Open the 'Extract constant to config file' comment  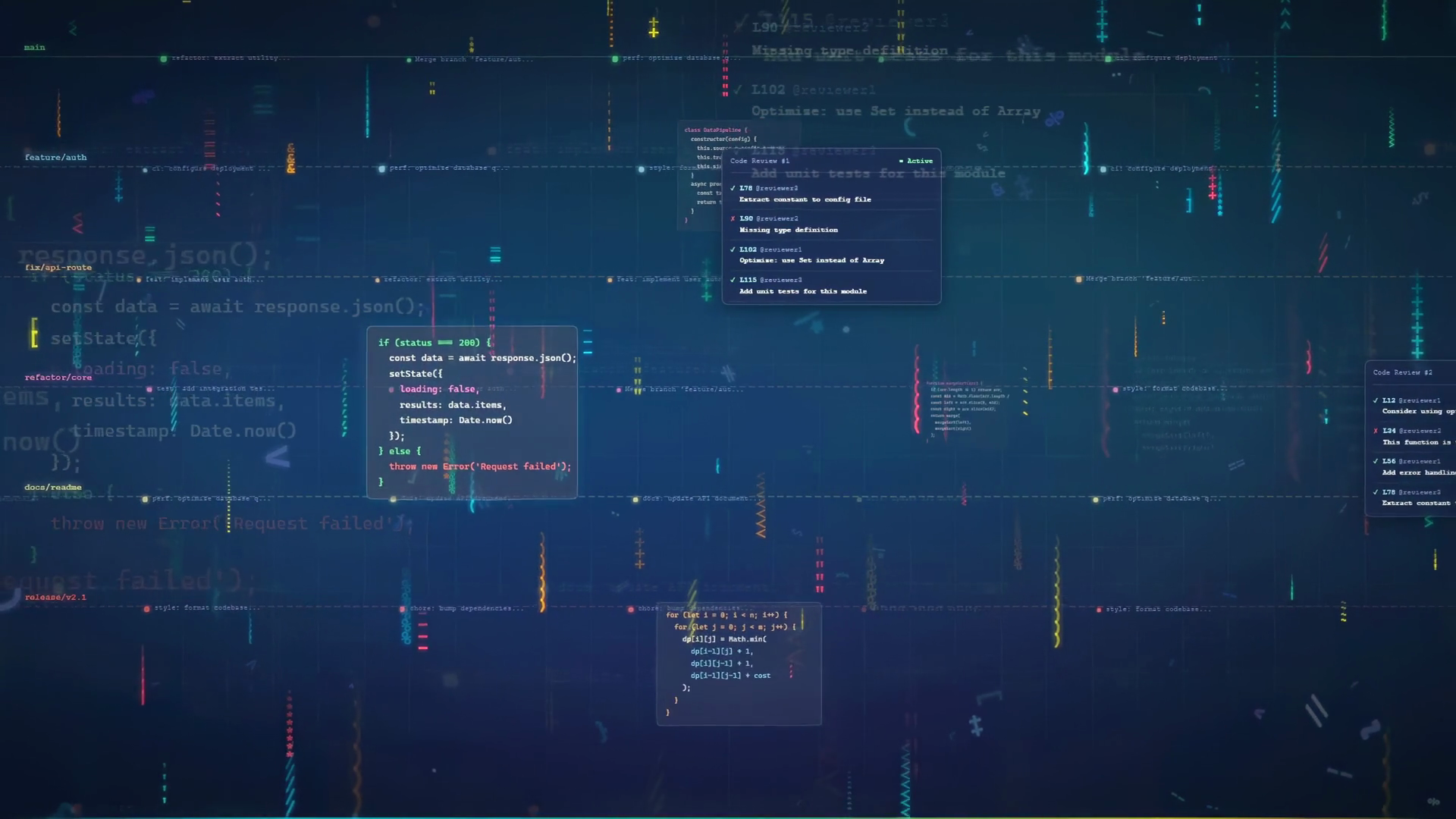(x=805, y=199)
